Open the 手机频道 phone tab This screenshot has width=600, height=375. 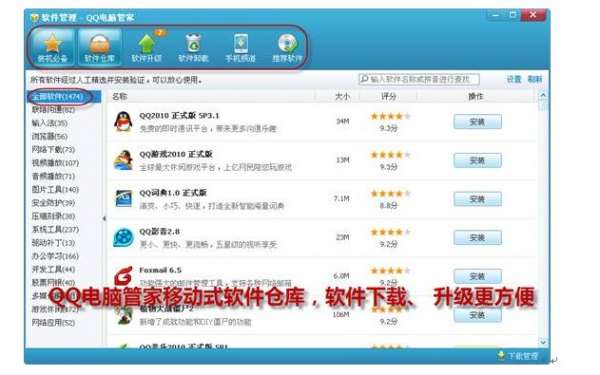[241, 47]
